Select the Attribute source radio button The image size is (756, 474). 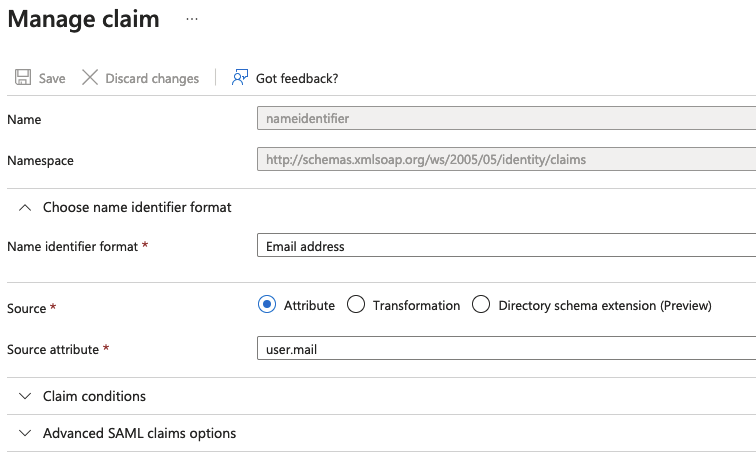point(267,305)
